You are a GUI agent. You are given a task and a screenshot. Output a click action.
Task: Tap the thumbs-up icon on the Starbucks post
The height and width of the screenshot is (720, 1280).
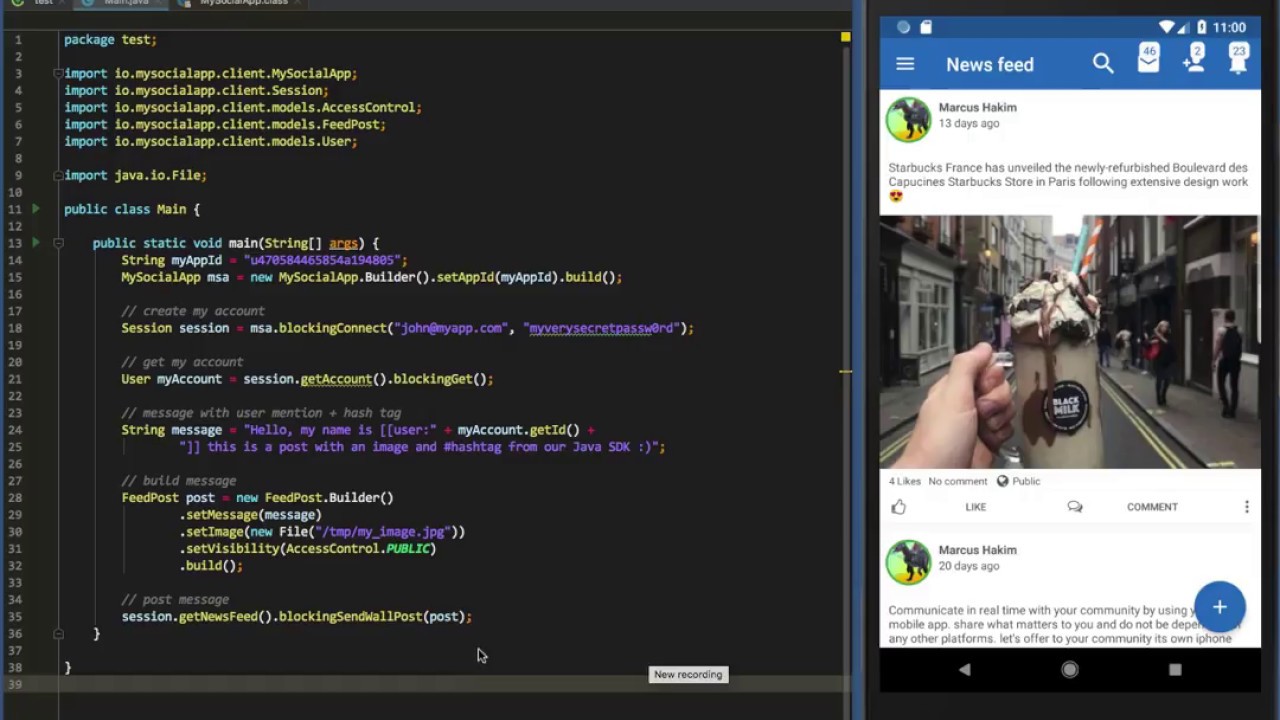899,507
